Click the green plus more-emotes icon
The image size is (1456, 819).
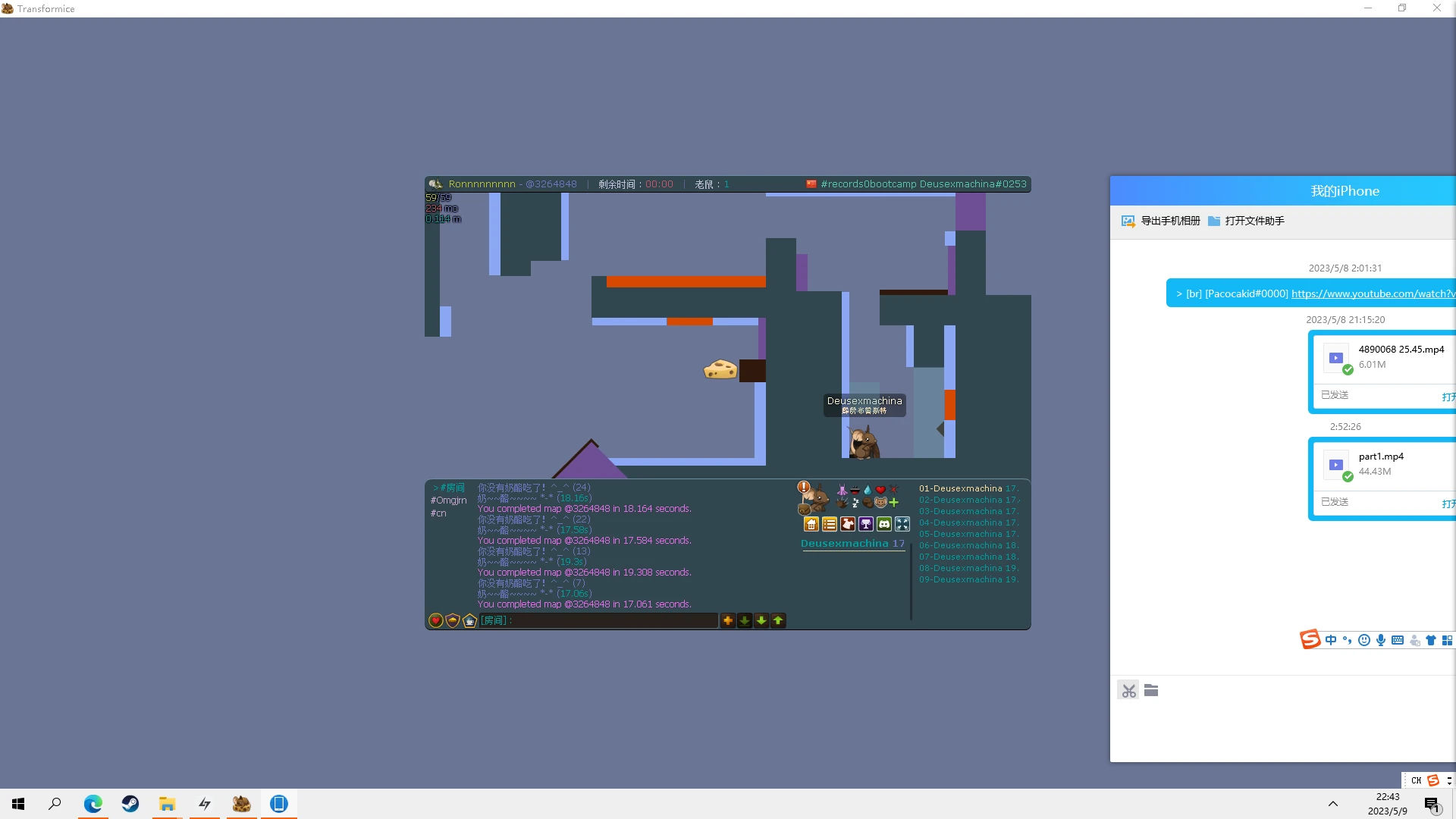pos(894,503)
